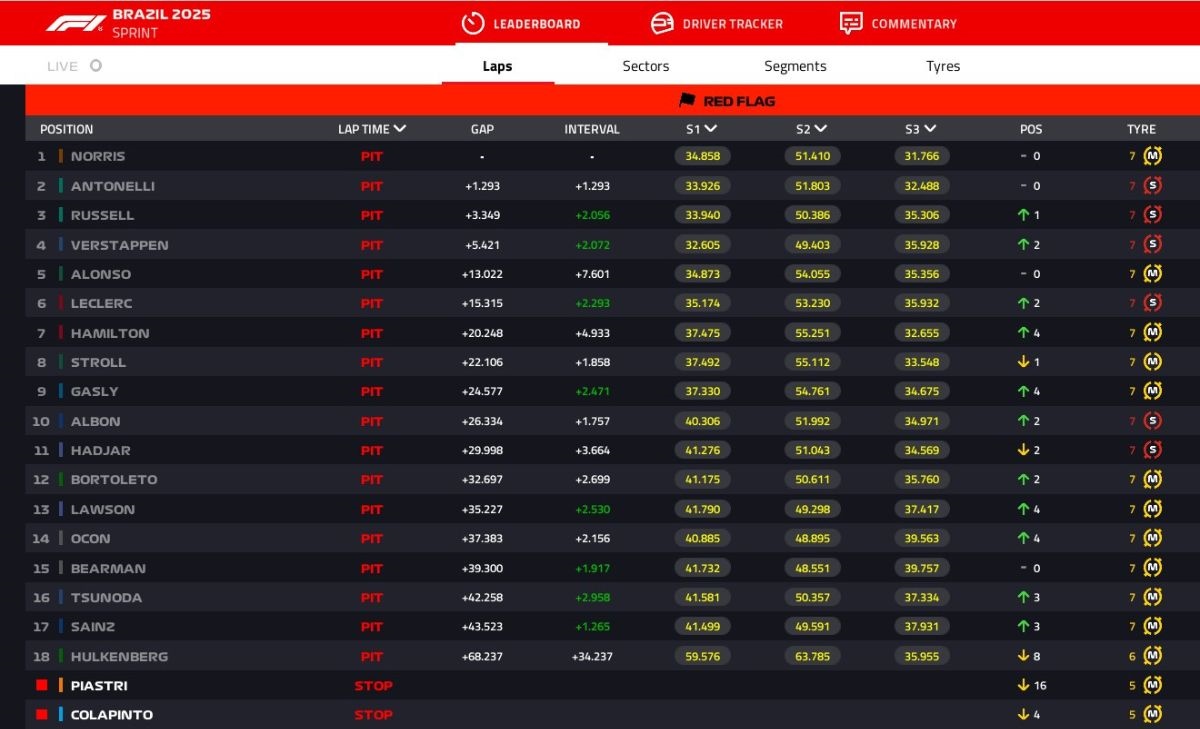Click the Leaderboard stopwatch icon
This screenshot has height=729, width=1200.
473,23
